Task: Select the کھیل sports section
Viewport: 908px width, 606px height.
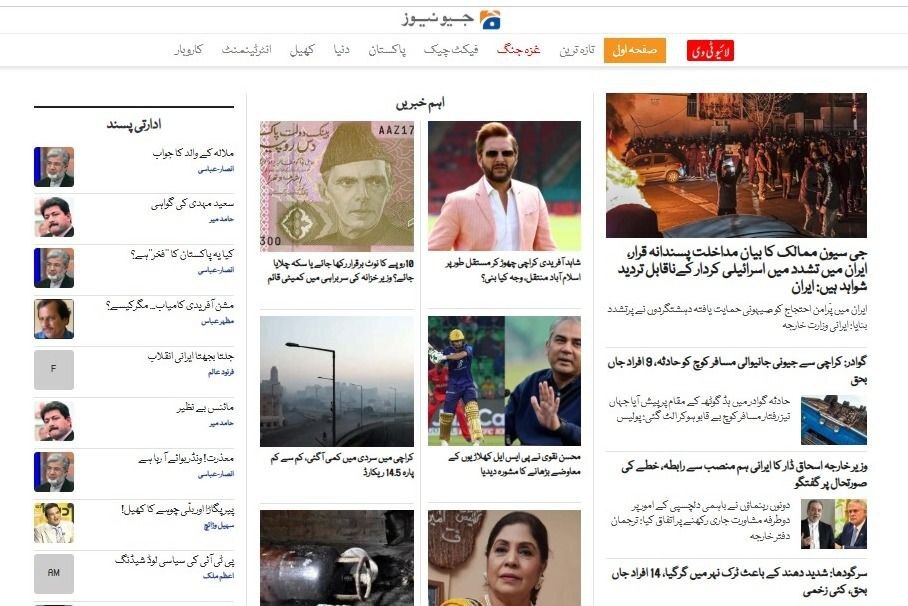Action: tap(302, 50)
